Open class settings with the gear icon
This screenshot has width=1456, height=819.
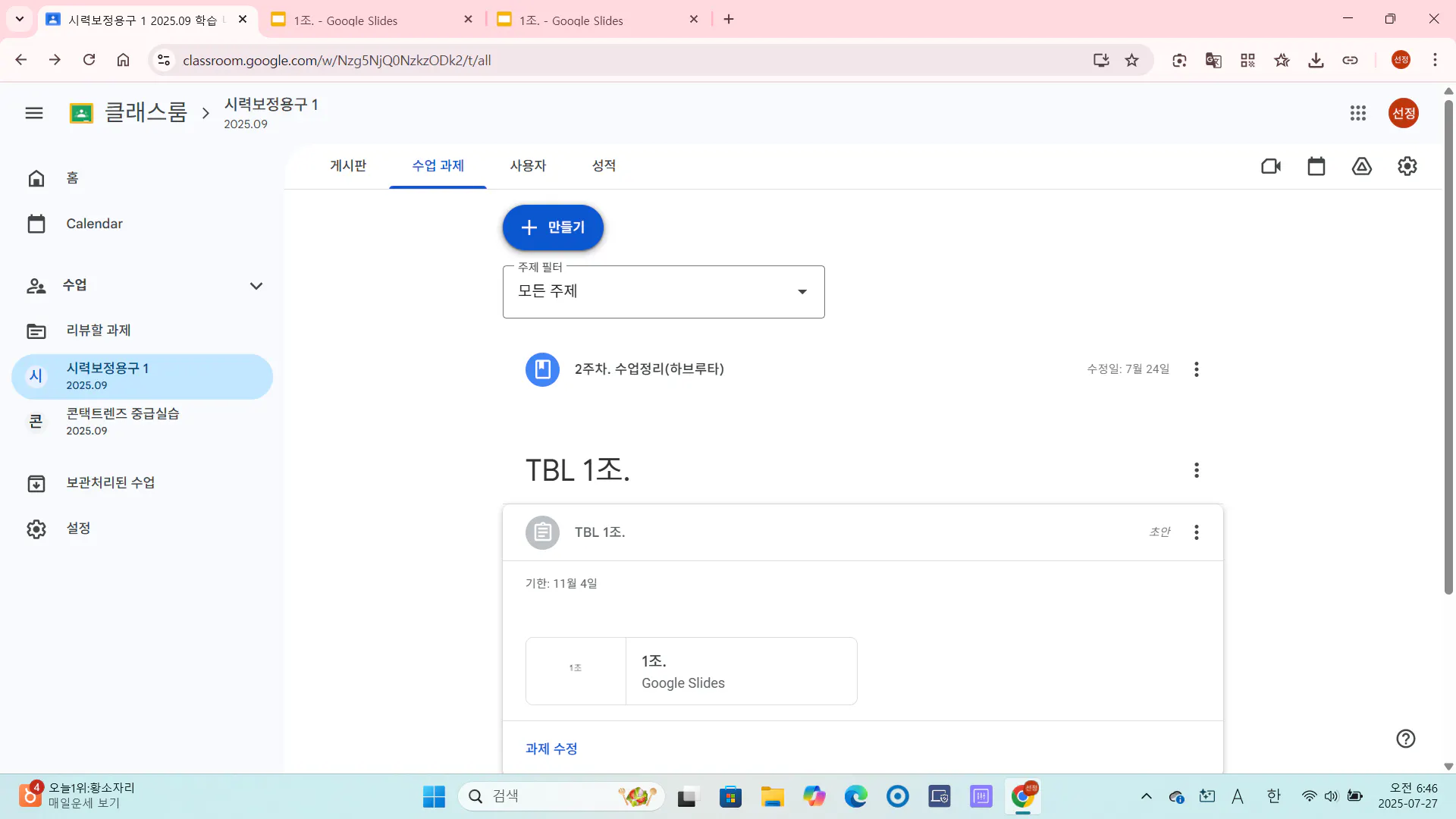point(1407,166)
